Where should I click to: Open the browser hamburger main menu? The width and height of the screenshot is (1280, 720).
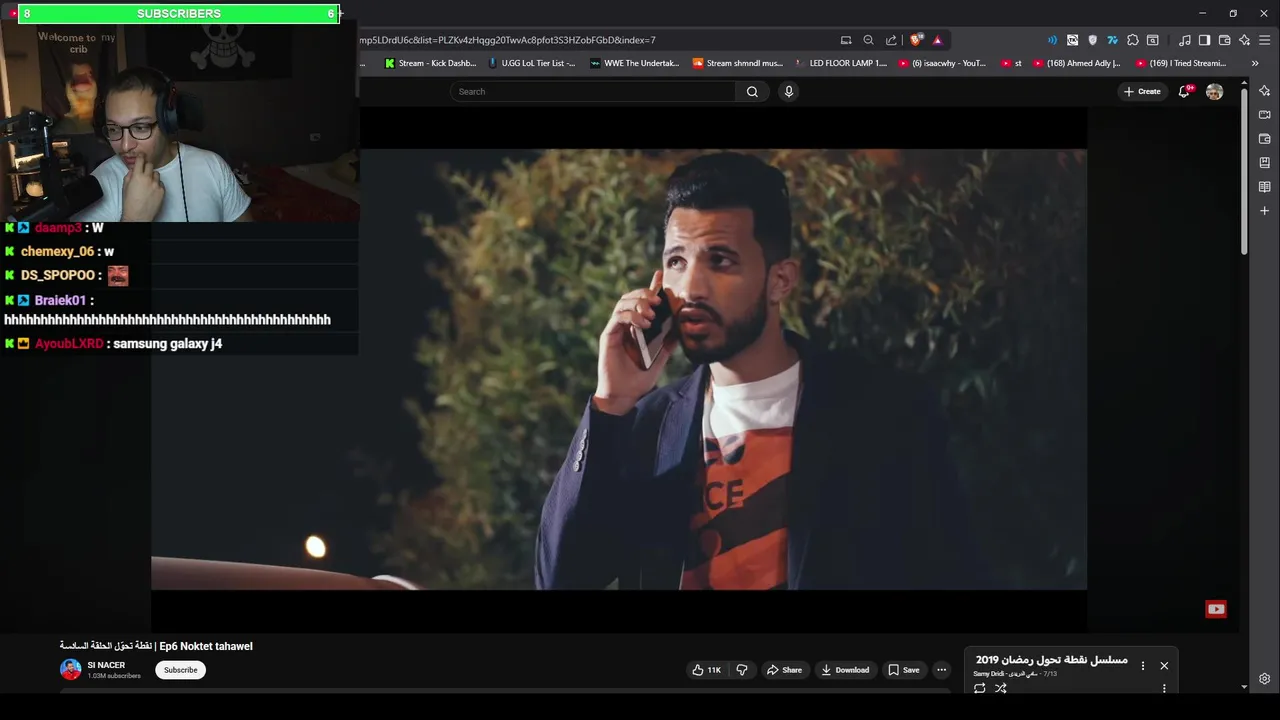(1264, 40)
